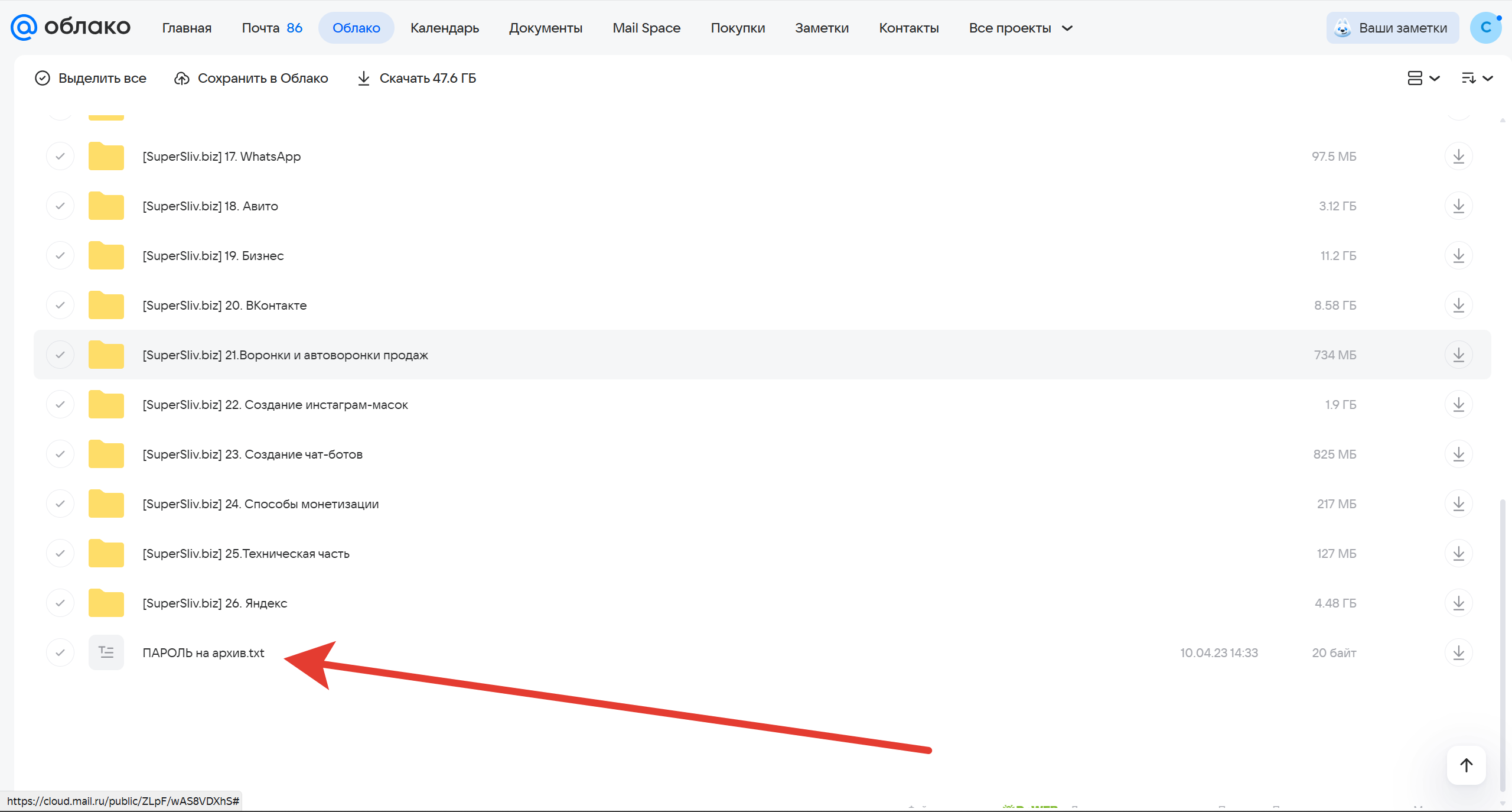This screenshot has width=1512, height=812.
Task: Open the list view mode dropdown
Action: [1423, 78]
